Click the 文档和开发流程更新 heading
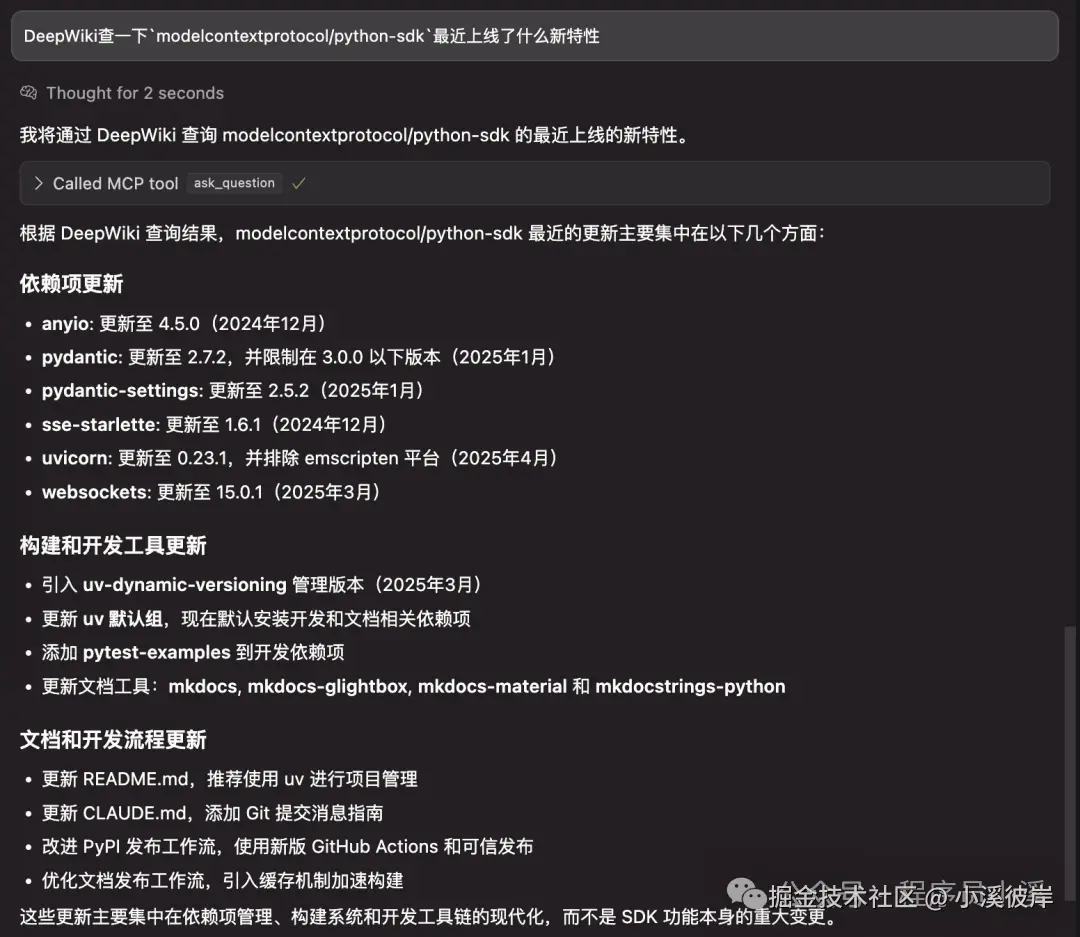 tap(113, 740)
